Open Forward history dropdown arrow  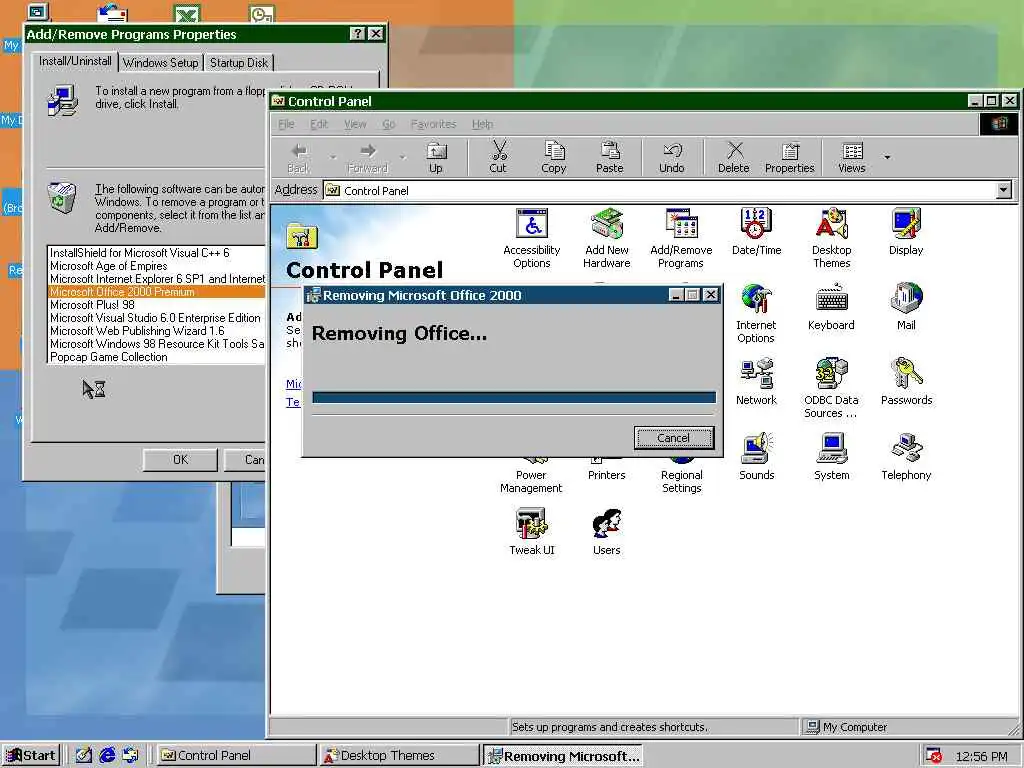pyautogui.click(x=402, y=157)
